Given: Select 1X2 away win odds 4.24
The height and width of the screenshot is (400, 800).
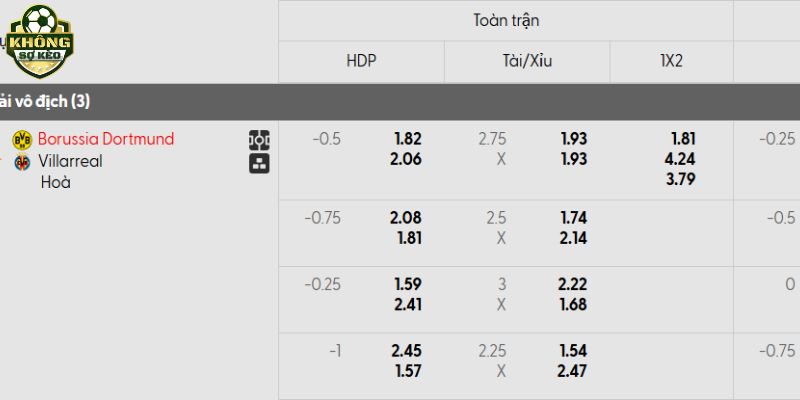Looking at the screenshot, I should [x=680, y=158].
